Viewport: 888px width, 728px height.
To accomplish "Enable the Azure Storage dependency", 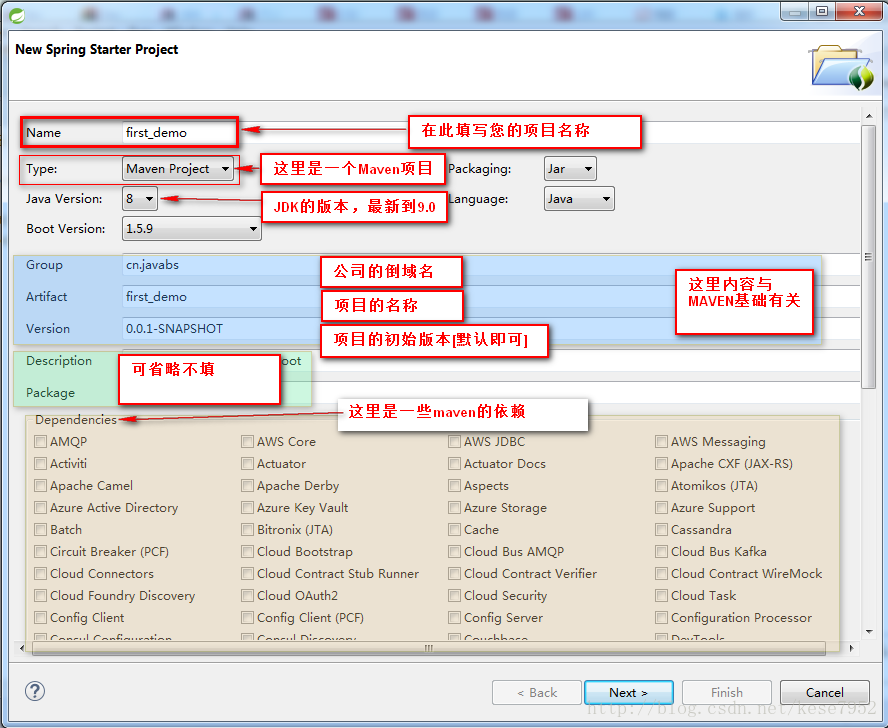I will point(454,508).
